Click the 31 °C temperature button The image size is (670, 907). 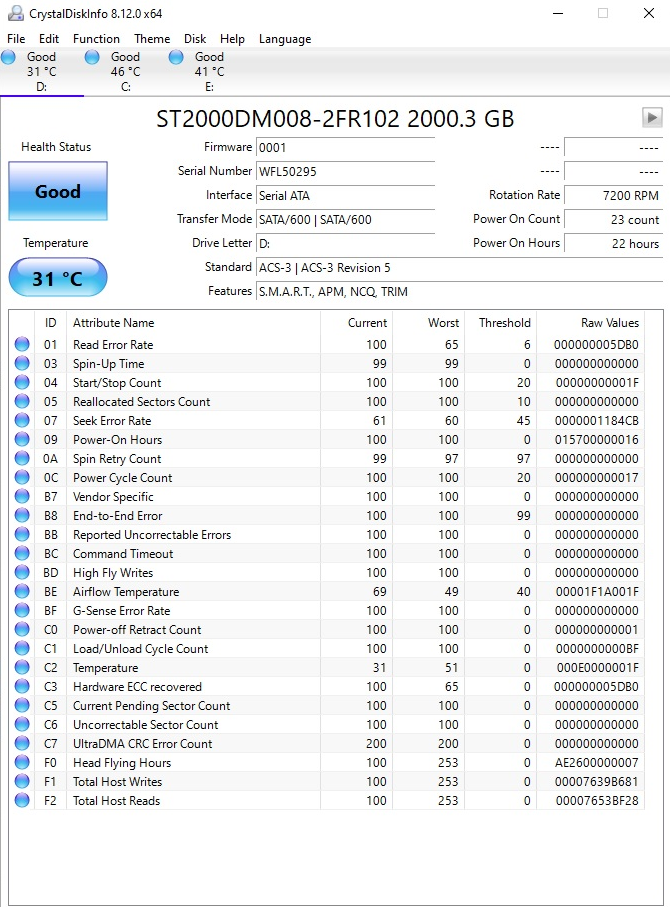pos(58,278)
